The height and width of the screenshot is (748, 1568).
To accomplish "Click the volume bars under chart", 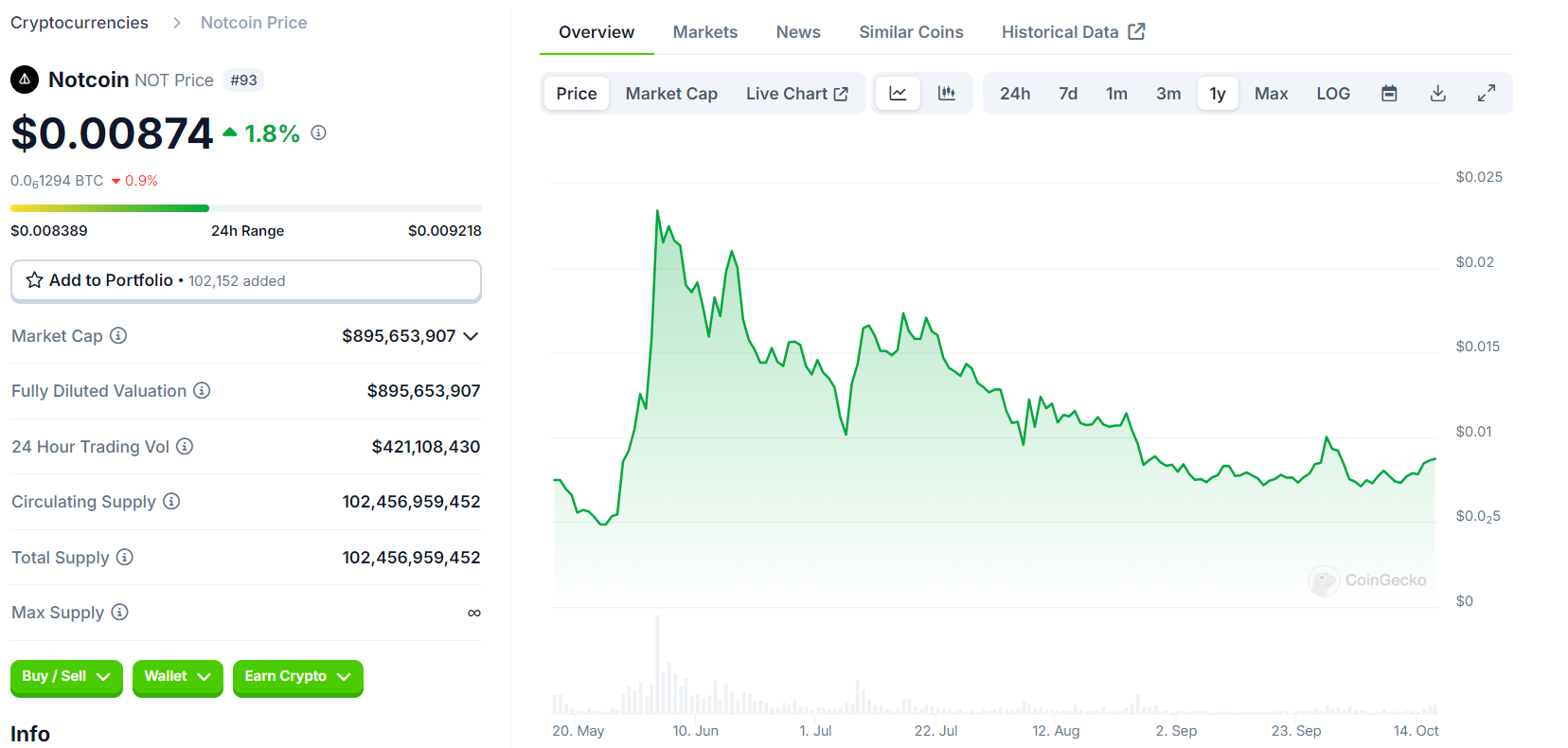I will [994, 668].
